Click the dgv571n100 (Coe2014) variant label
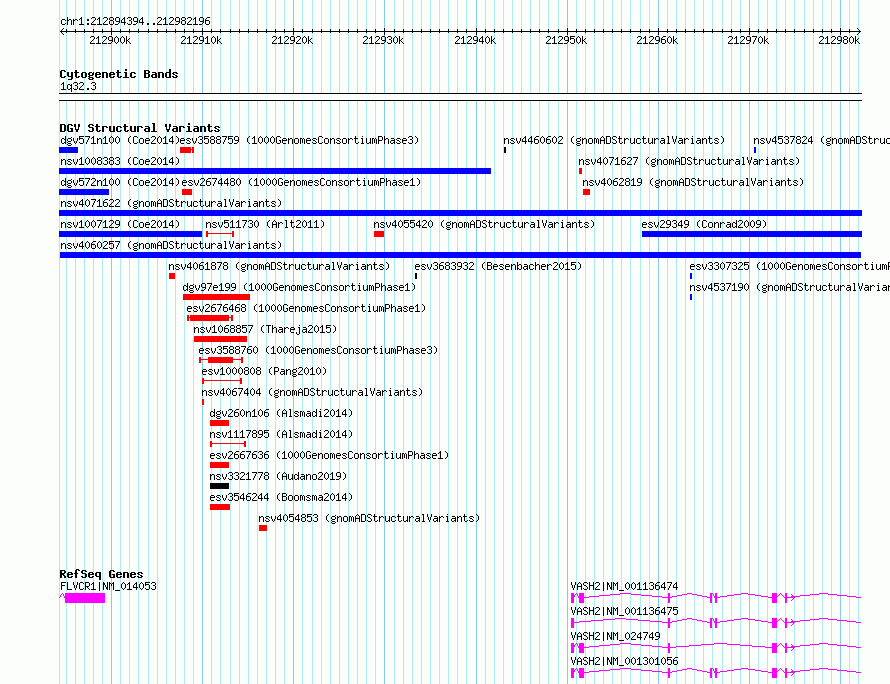This screenshot has height=684, width=890. [x=120, y=140]
